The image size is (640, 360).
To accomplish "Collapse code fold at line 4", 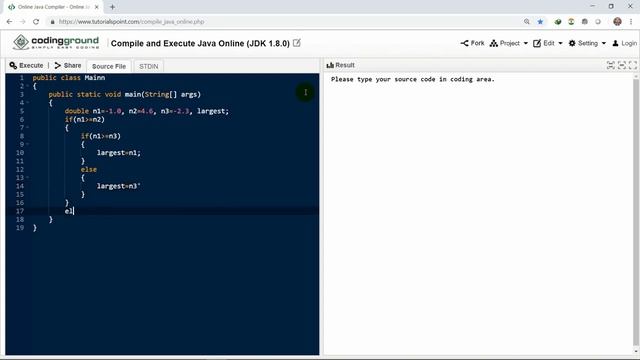I will [x=27, y=103].
